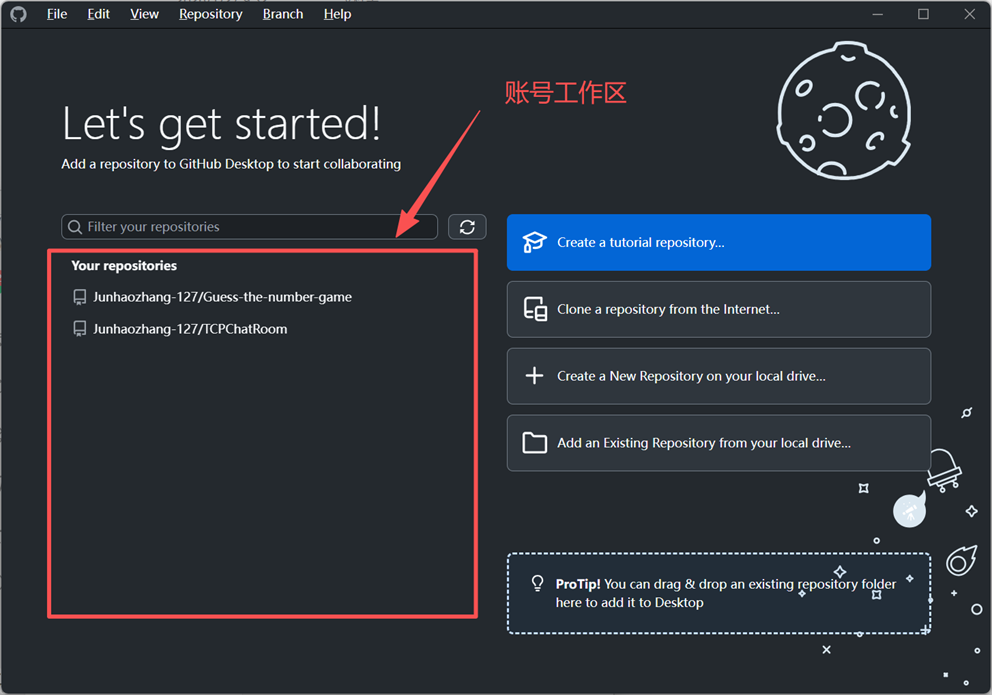Refresh the repository list with sync icon
Image resolution: width=992 pixels, height=695 pixels.
coord(467,227)
